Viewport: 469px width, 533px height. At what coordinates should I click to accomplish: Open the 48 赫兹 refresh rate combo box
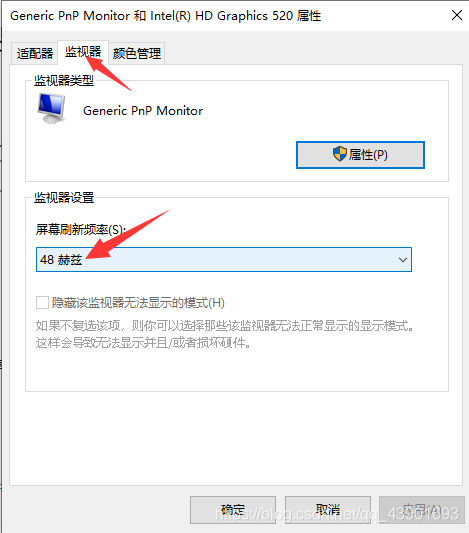tap(224, 260)
